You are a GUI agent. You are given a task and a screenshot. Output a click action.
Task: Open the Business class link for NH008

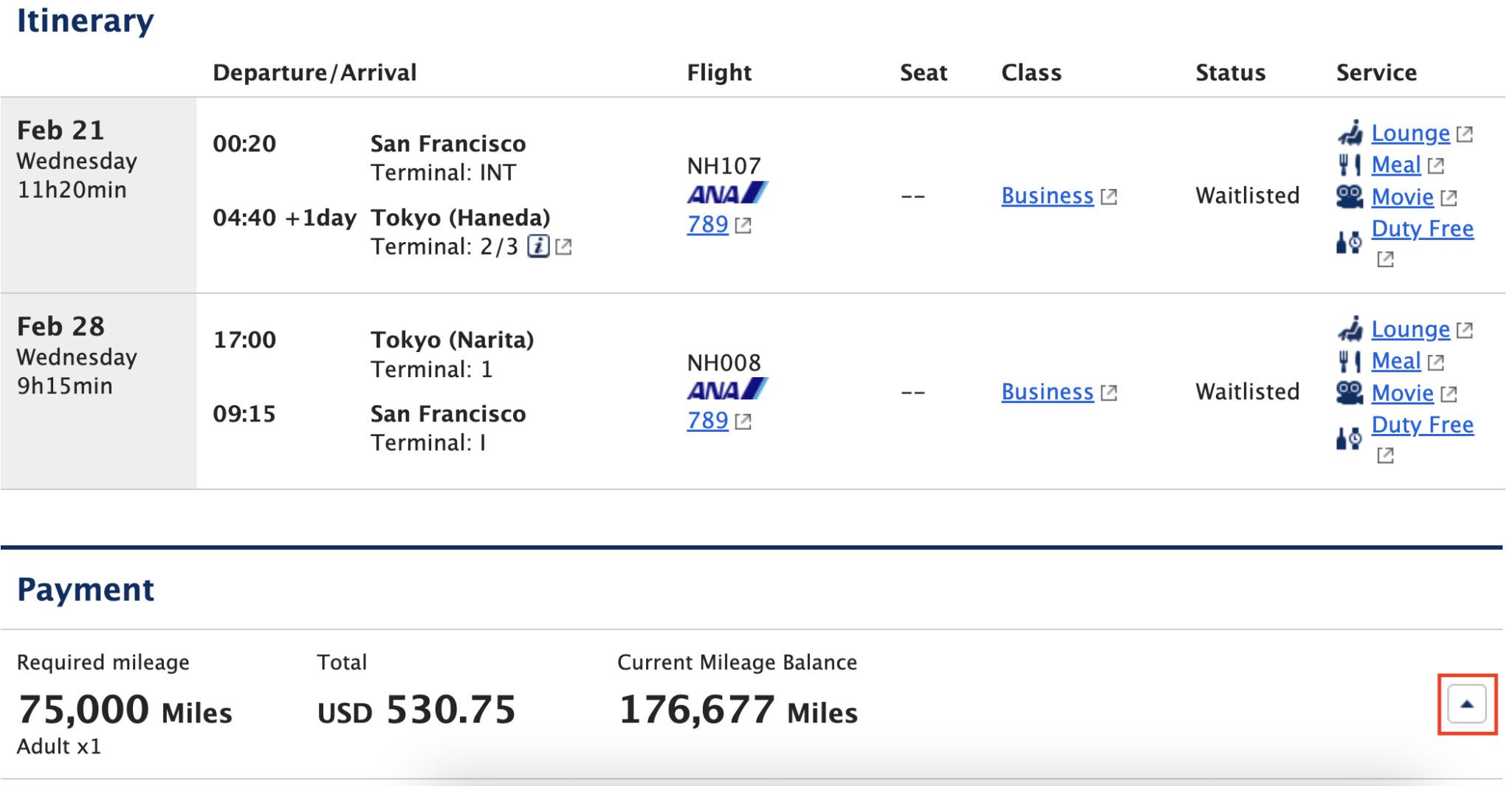pos(1048,392)
